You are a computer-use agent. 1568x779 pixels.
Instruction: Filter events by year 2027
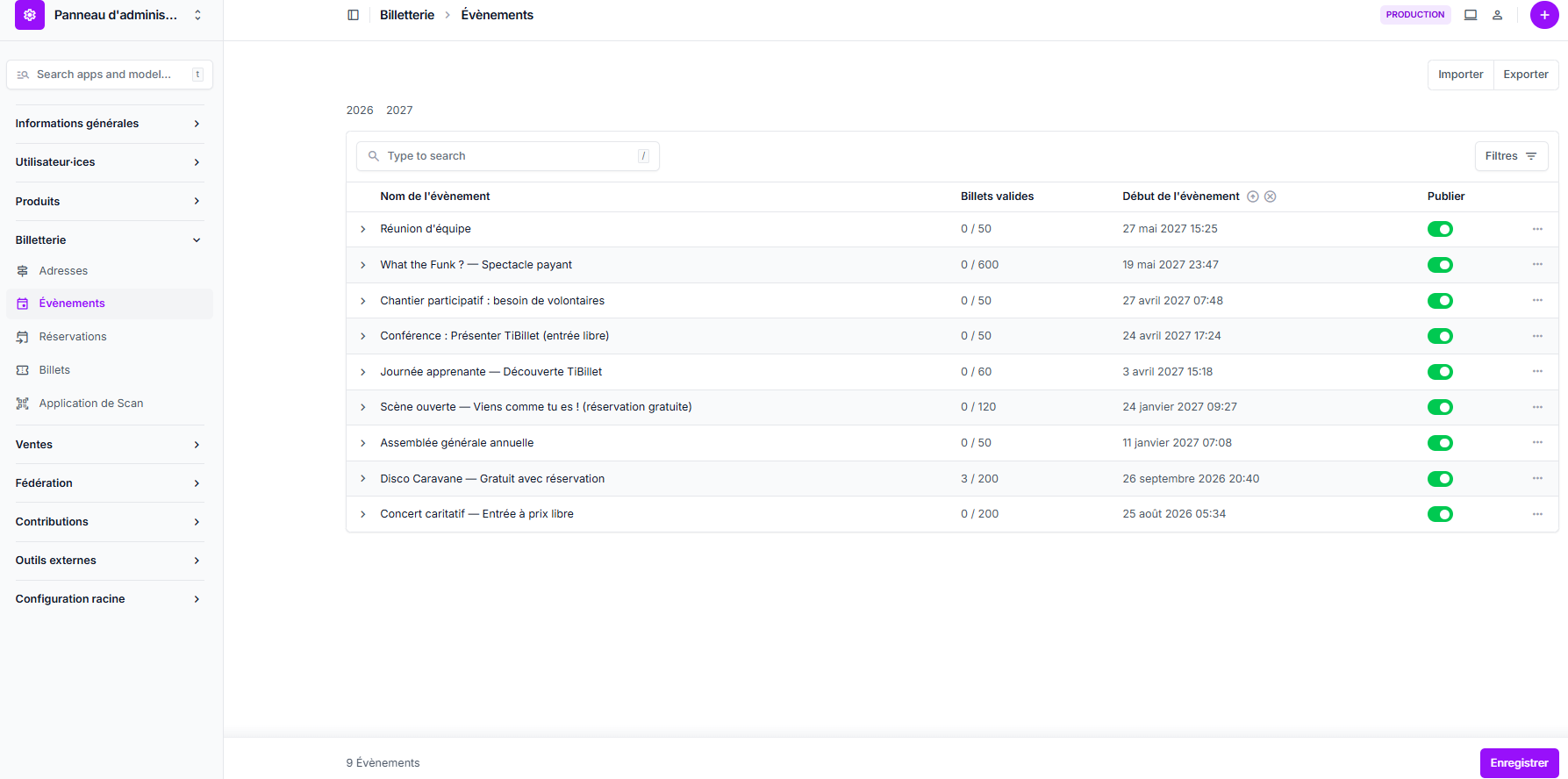click(x=399, y=111)
